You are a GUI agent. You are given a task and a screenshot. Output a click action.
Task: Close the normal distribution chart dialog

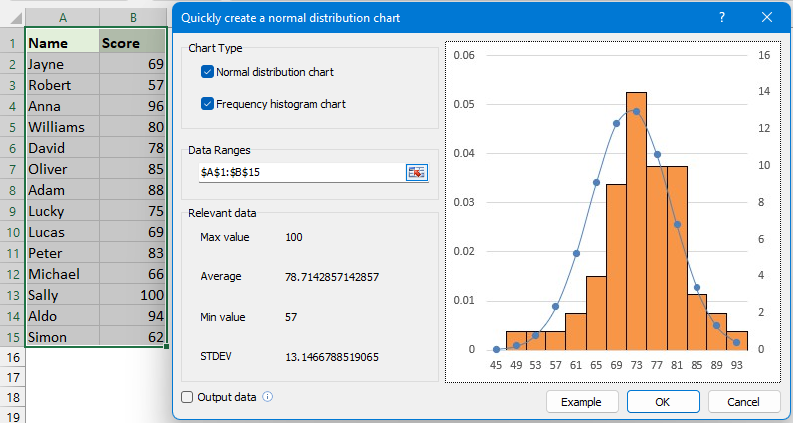pos(766,17)
